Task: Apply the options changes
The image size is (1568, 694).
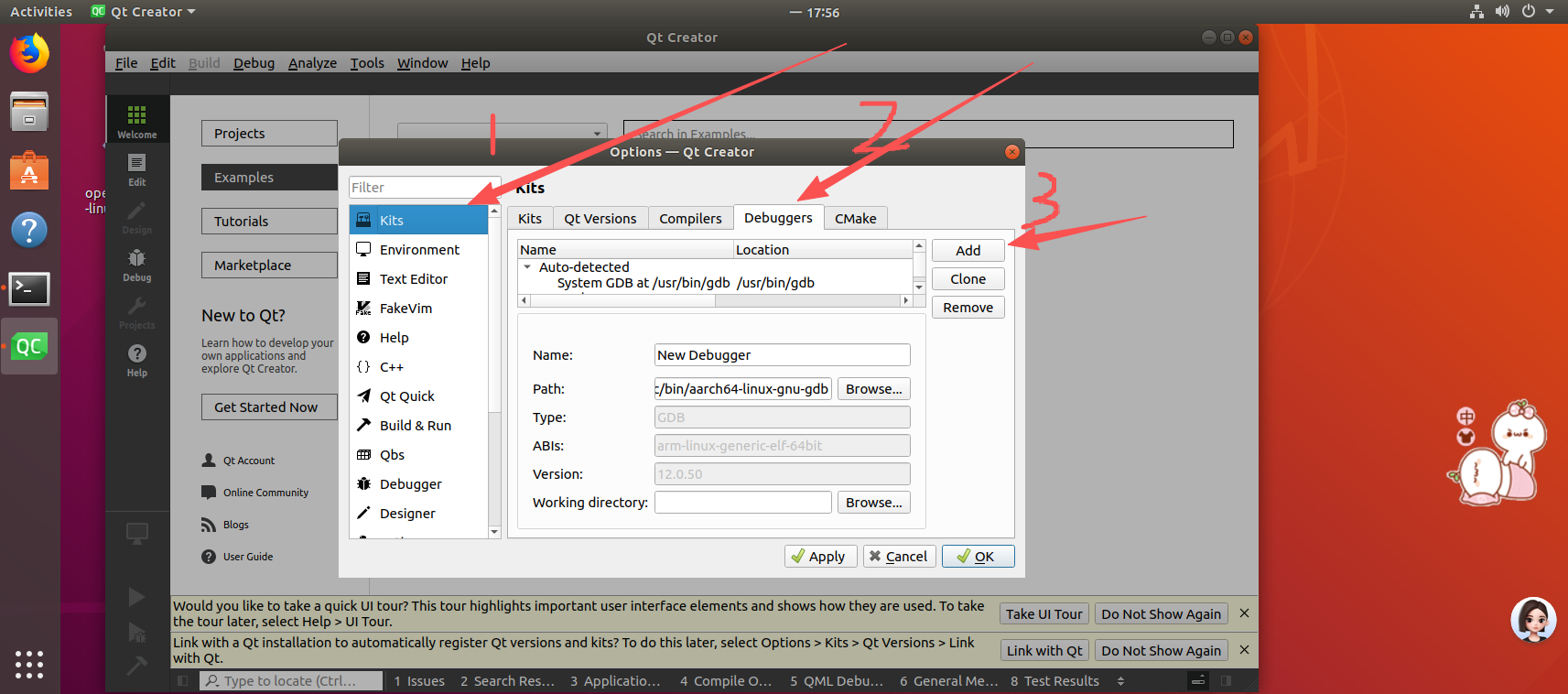Action: [821, 556]
